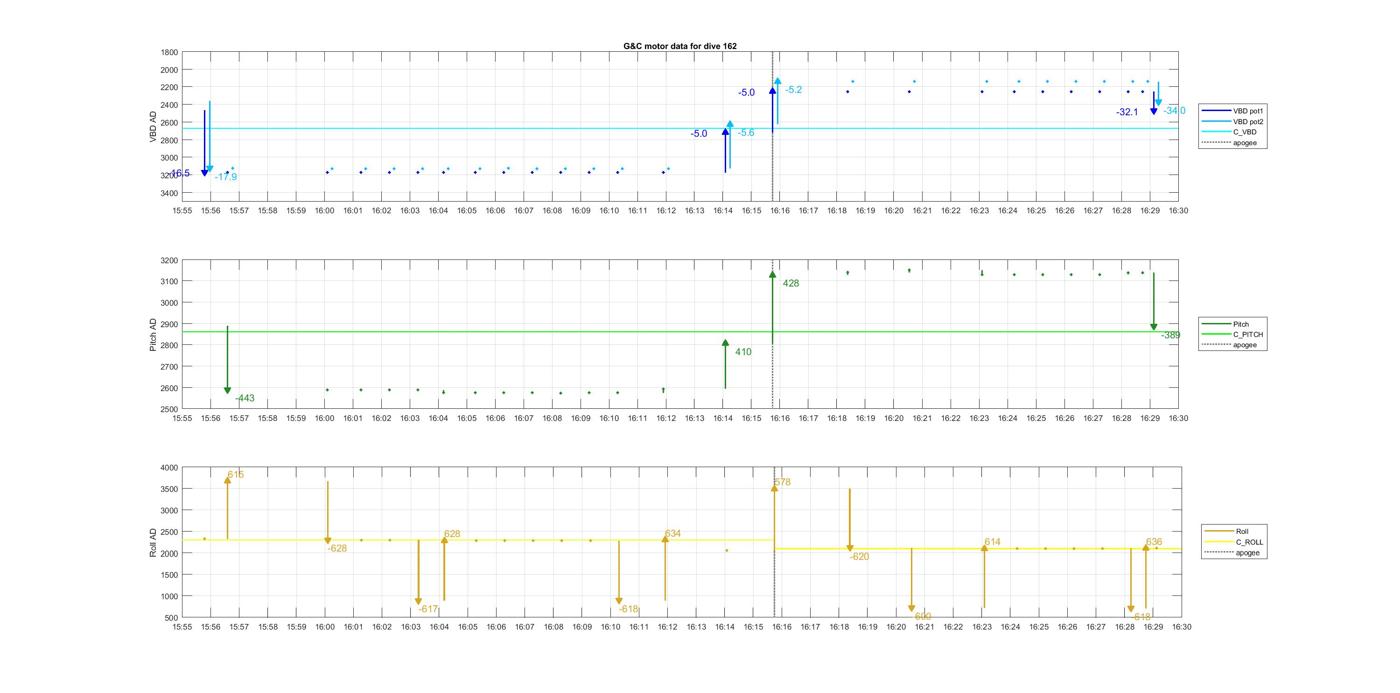Click the "614" roll data label
The width and height of the screenshot is (1400, 693).
pyautogui.click(x=992, y=542)
